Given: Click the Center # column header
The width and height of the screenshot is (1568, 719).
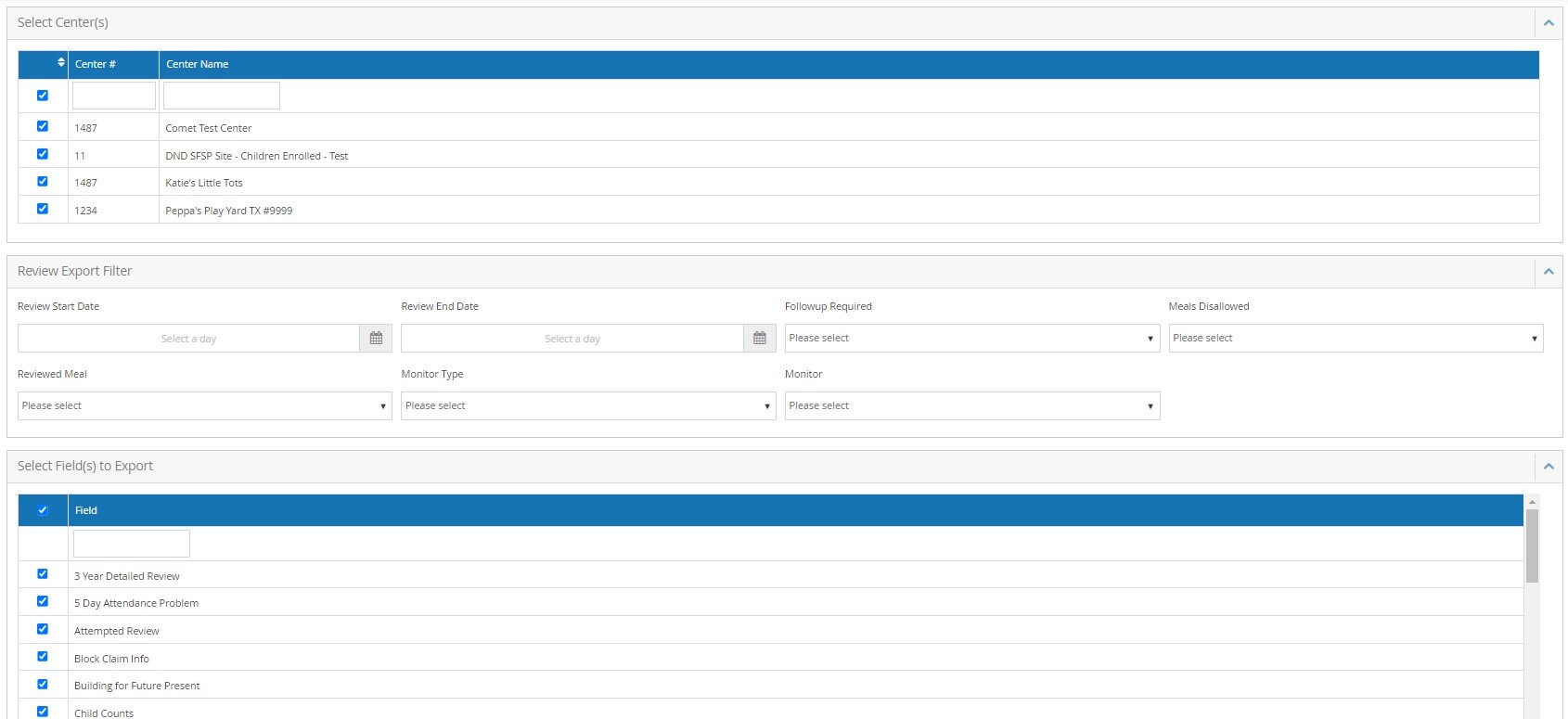Looking at the screenshot, I should tap(96, 64).
